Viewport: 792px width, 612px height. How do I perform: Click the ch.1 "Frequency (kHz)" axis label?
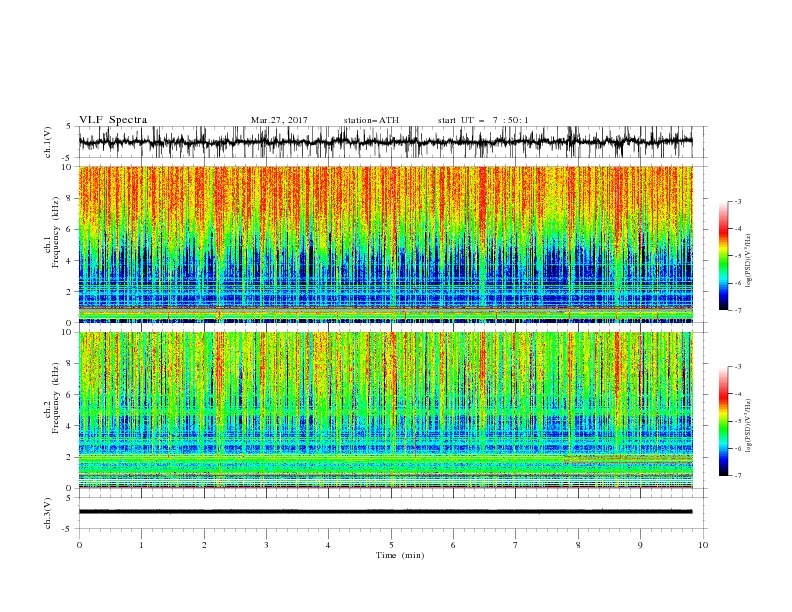pos(56,232)
